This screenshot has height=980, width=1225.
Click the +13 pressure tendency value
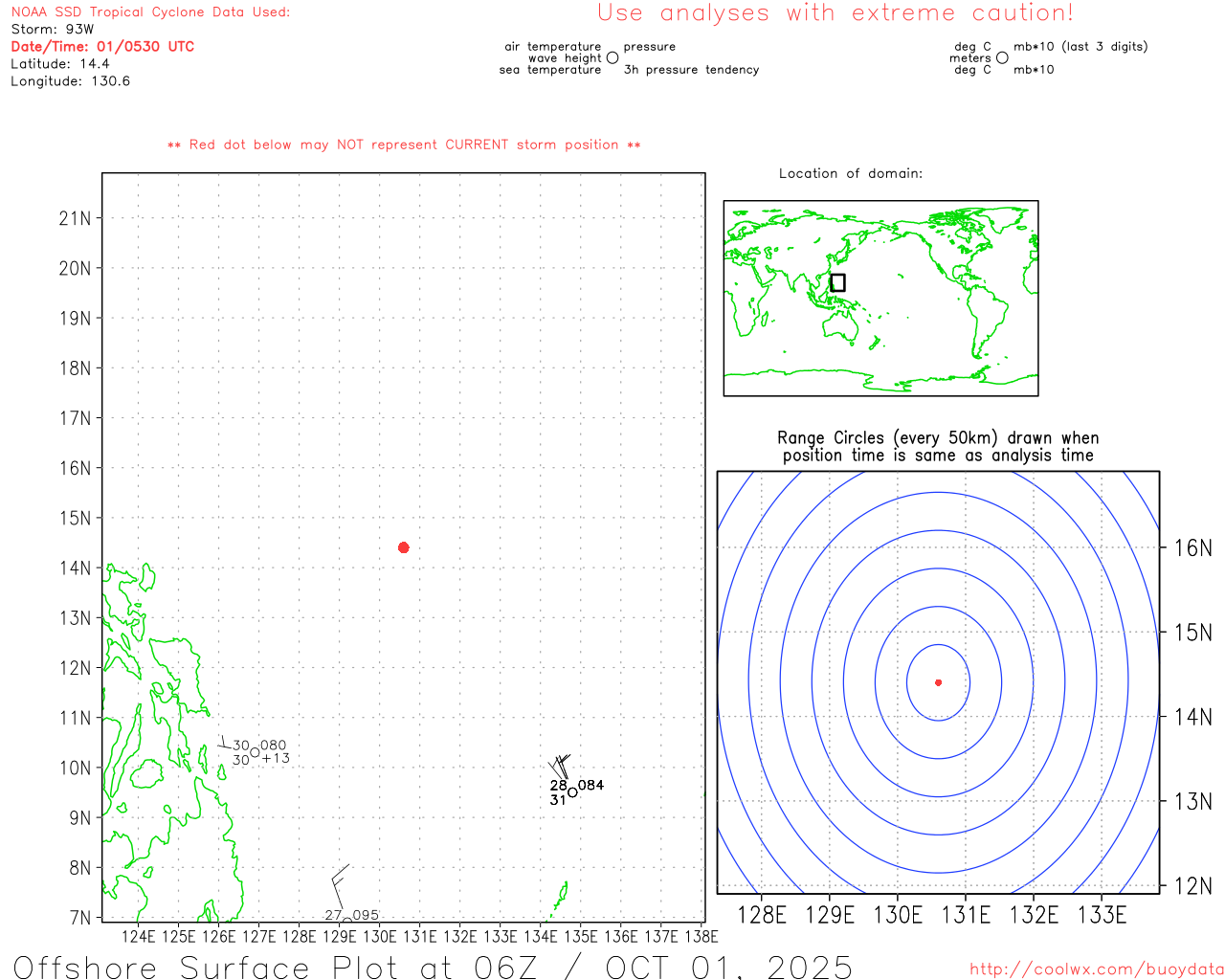point(276,759)
